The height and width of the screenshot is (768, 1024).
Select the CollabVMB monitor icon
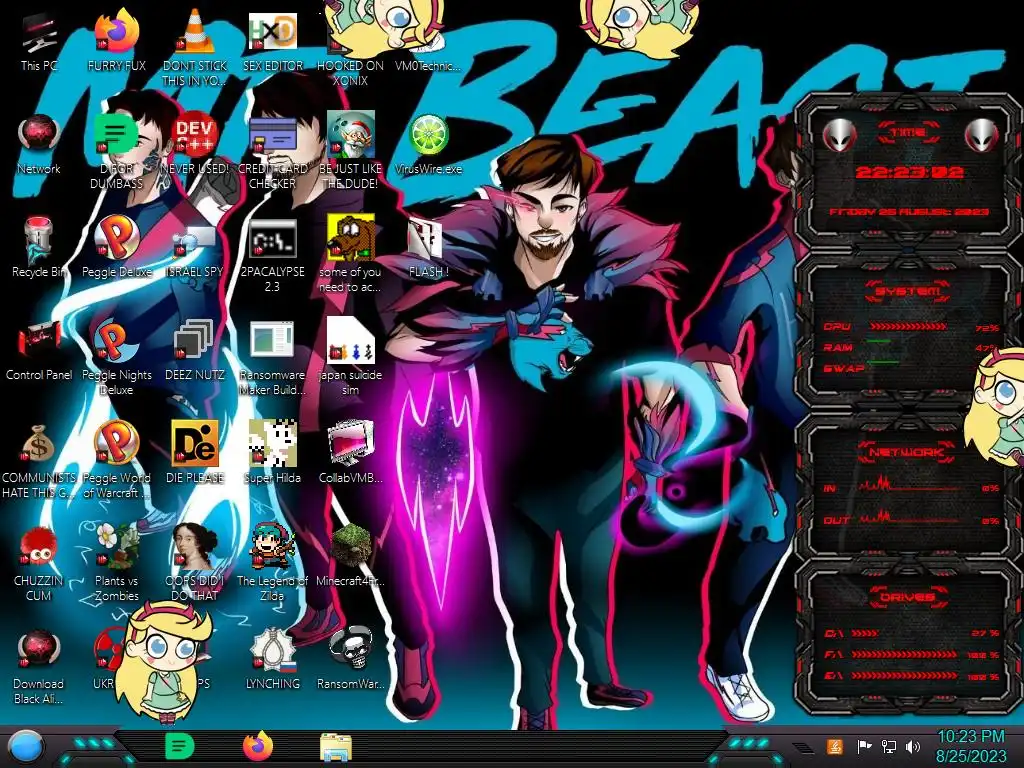click(350, 453)
